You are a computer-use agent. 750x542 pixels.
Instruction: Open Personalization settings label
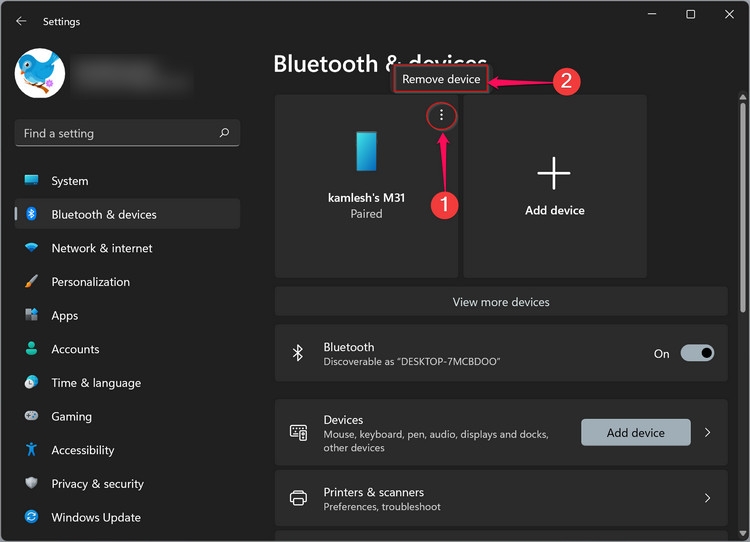(x=90, y=282)
